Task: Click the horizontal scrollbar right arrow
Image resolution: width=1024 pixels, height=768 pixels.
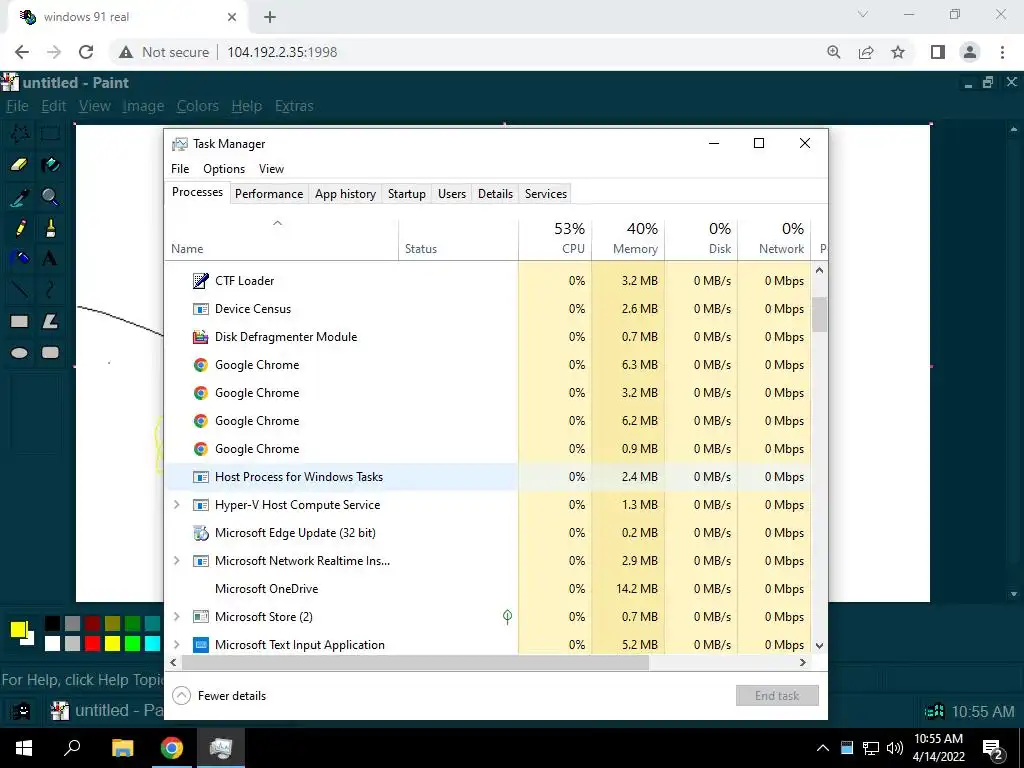Action: [803, 662]
